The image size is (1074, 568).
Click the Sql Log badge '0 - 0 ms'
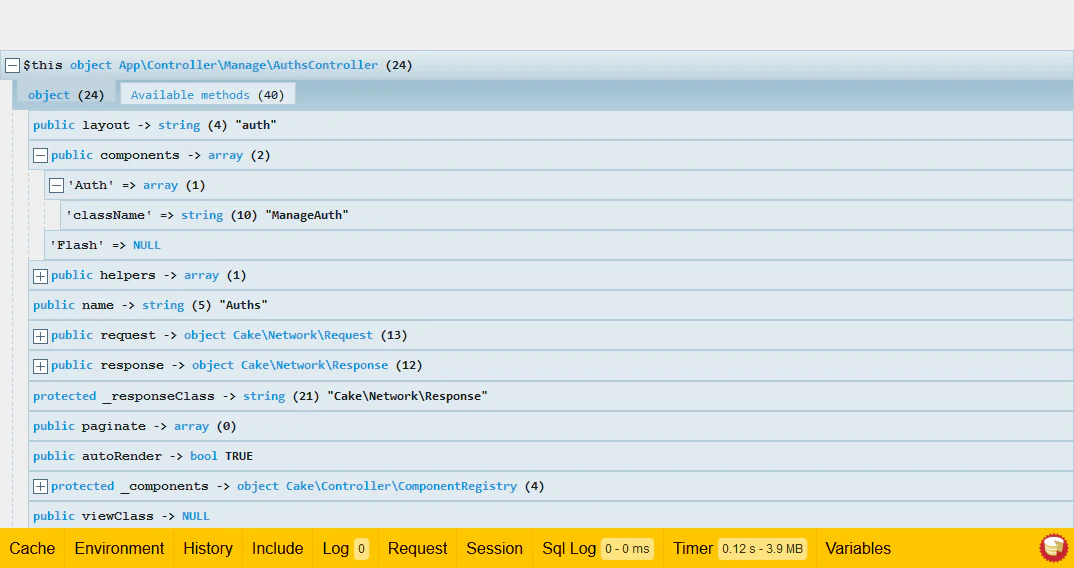[627, 549]
